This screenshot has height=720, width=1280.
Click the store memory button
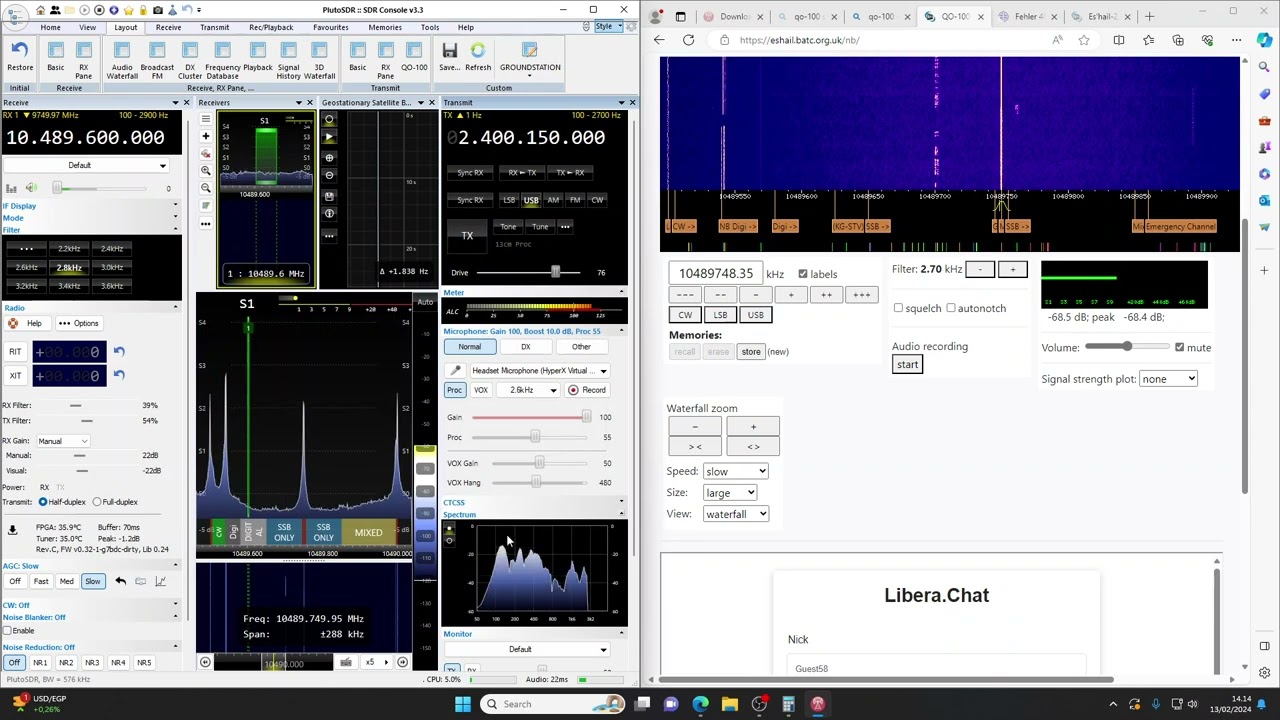pyautogui.click(x=751, y=352)
